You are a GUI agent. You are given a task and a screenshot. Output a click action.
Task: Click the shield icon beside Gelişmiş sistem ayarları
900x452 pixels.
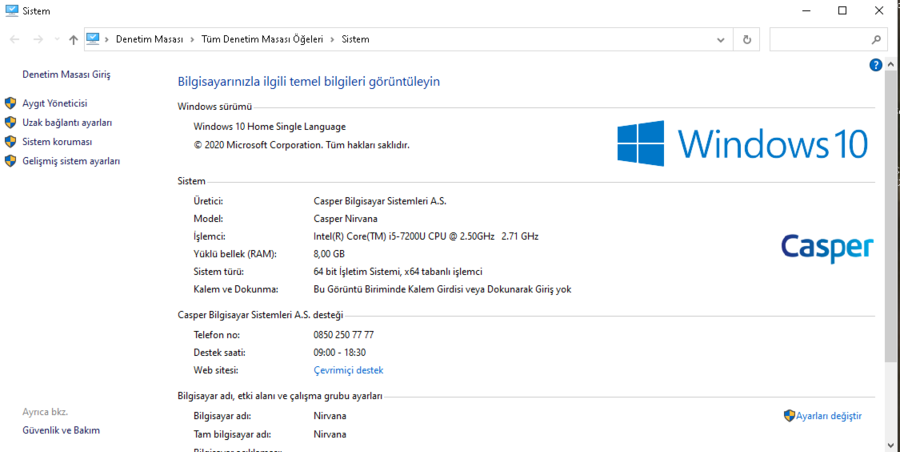(x=10, y=161)
